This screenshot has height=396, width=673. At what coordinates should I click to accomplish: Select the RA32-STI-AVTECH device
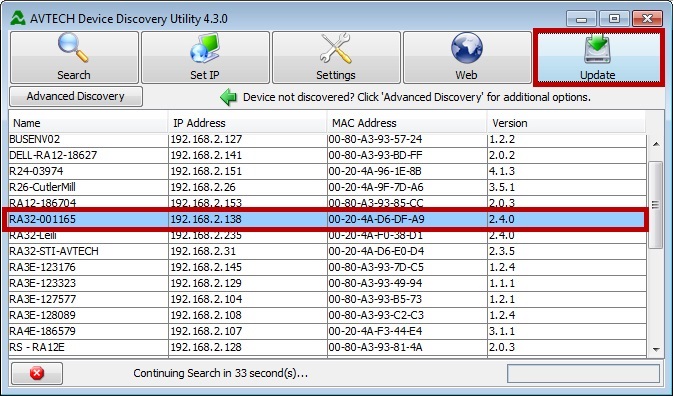[x=327, y=251]
